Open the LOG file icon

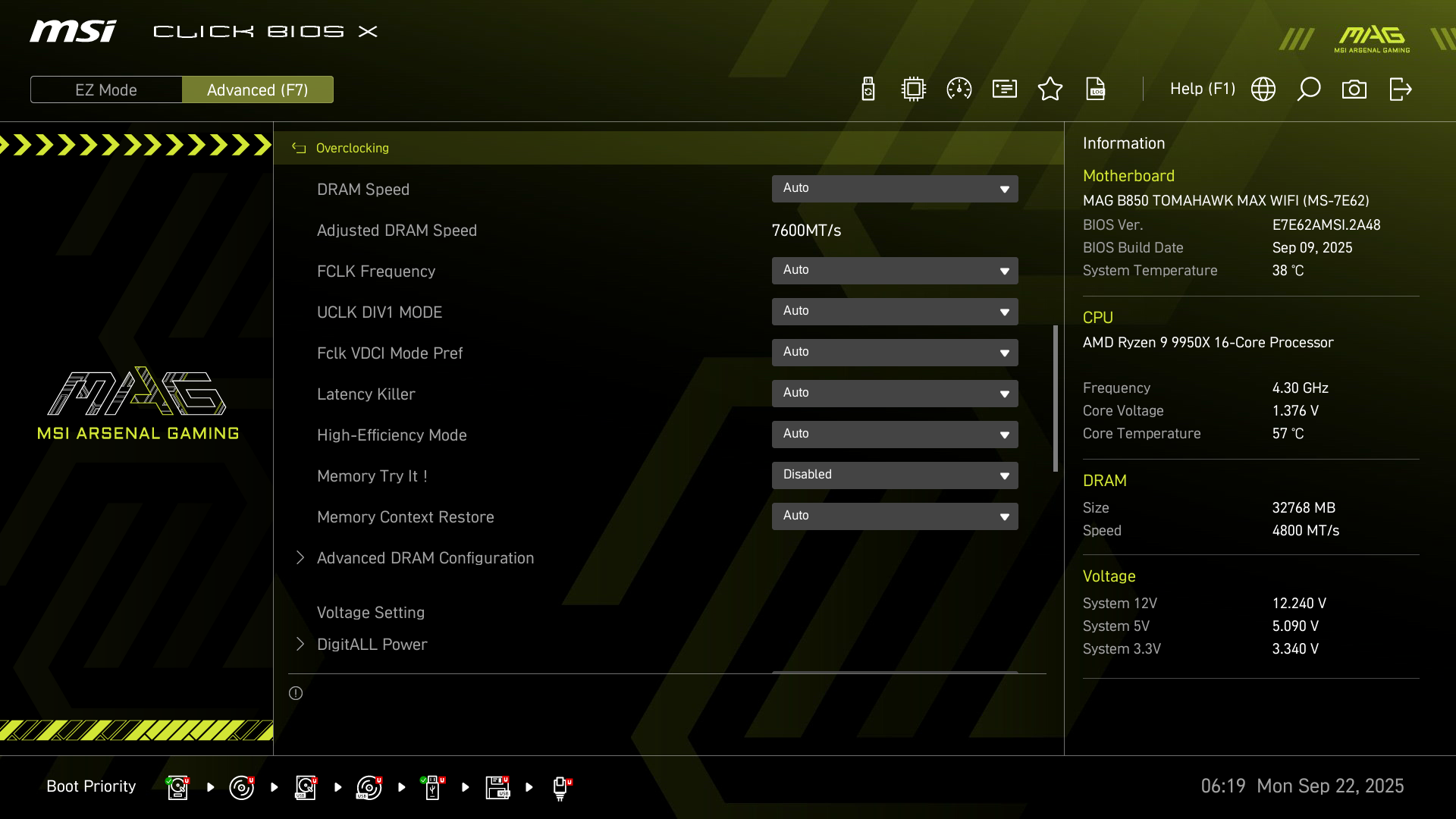pyautogui.click(x=1096, y=89)
